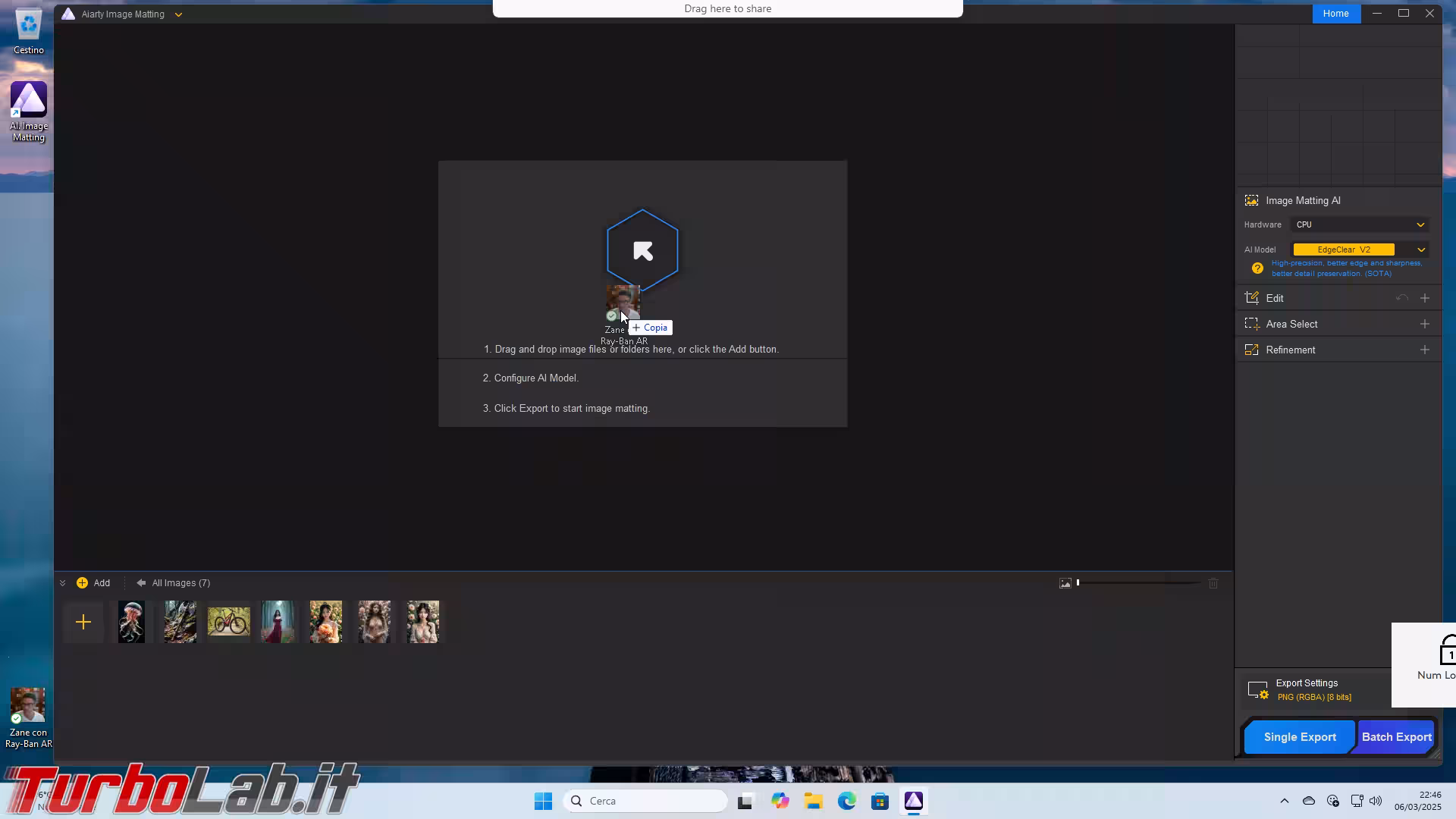Click the thumbnail size image icon
1456x819 pixels.
click(1065, 583)
